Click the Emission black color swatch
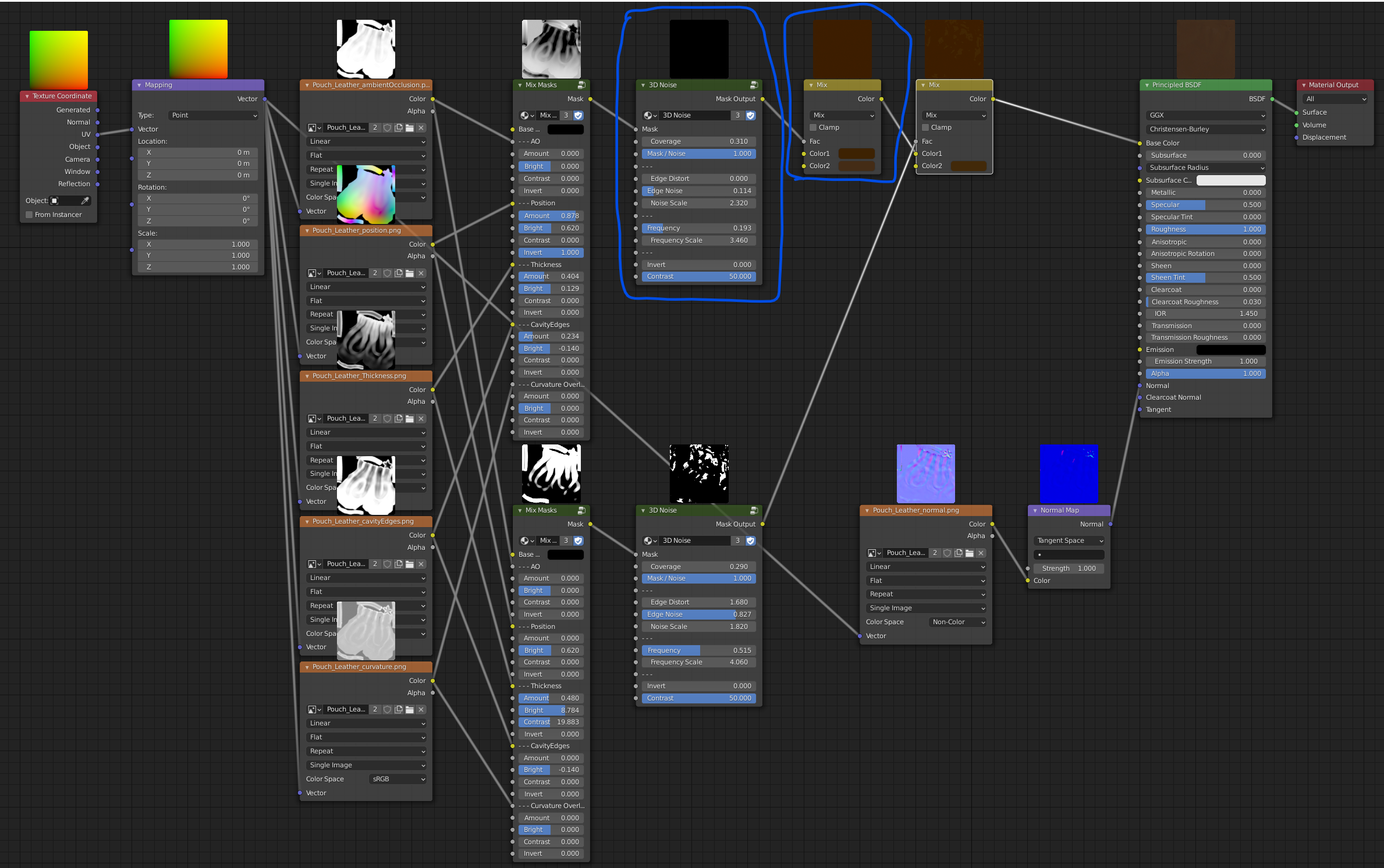The width and height of the screenshot is (1384, 868). [1231, 350]
